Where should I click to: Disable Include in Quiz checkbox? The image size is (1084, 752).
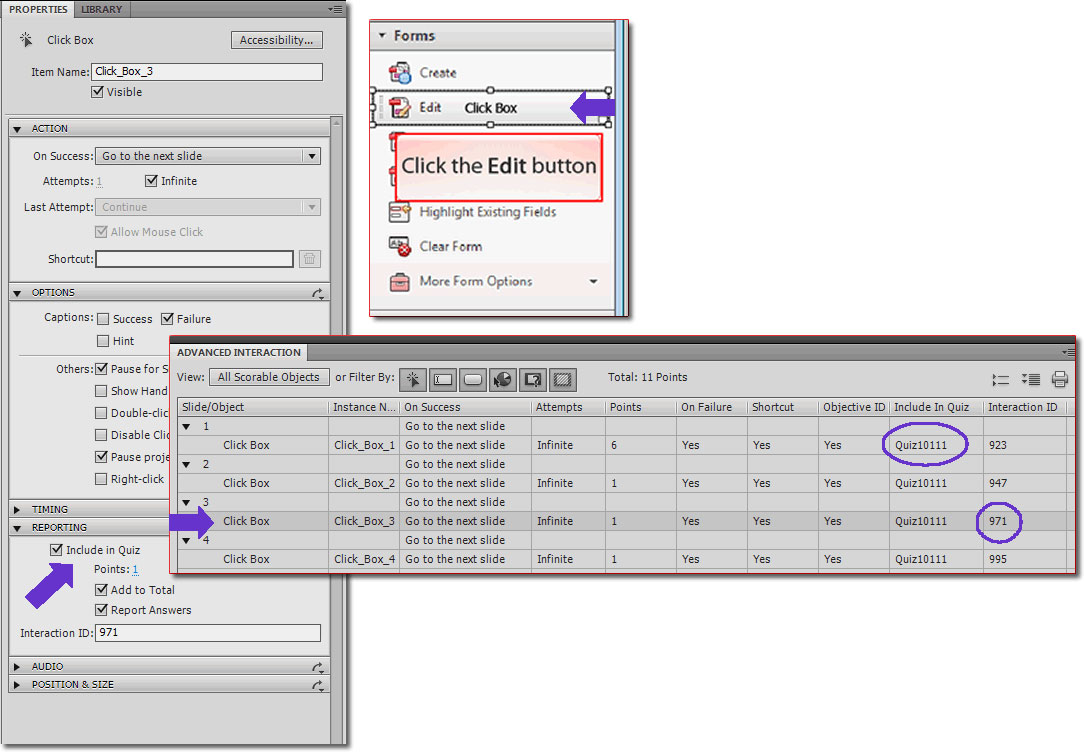[57, 550]
